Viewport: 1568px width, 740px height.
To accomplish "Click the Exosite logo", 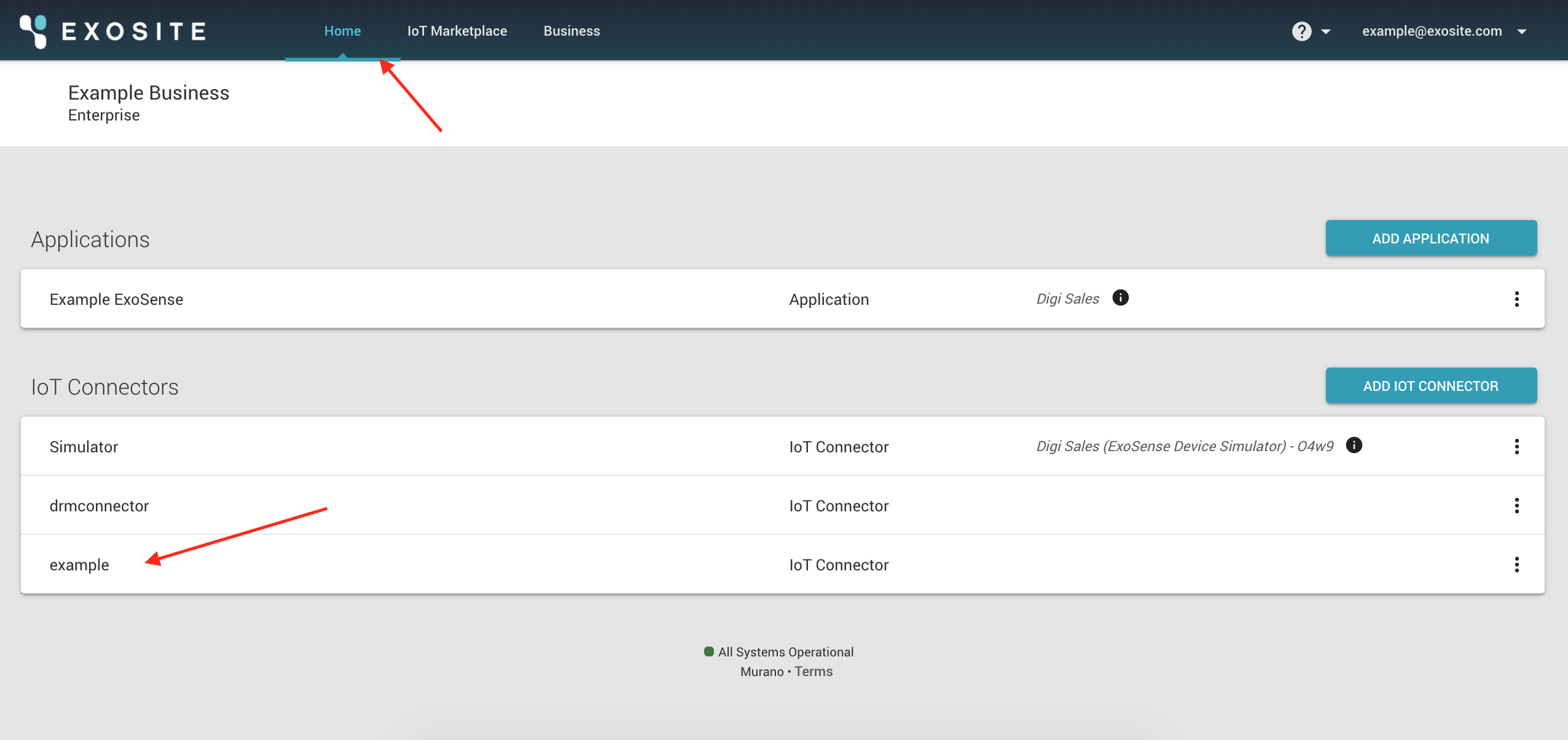I will click(x=112, y=30).
